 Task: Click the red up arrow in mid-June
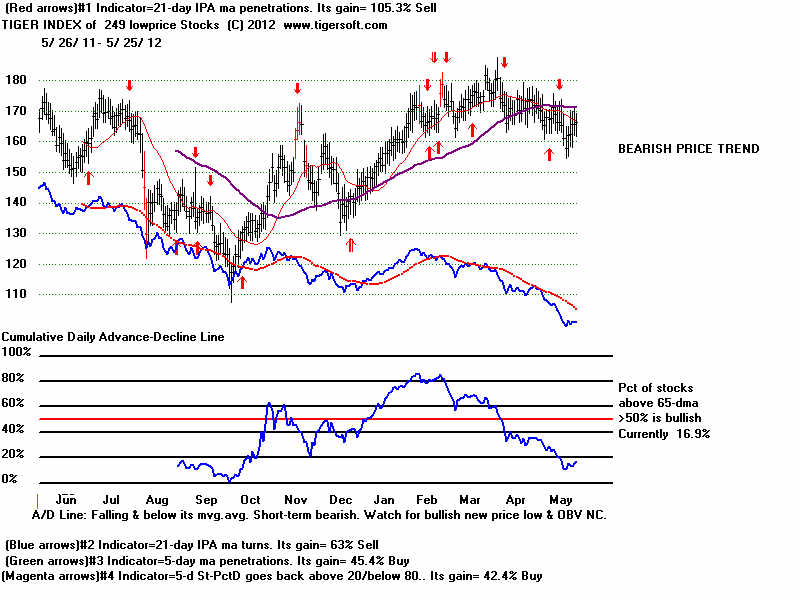(88, 177)
